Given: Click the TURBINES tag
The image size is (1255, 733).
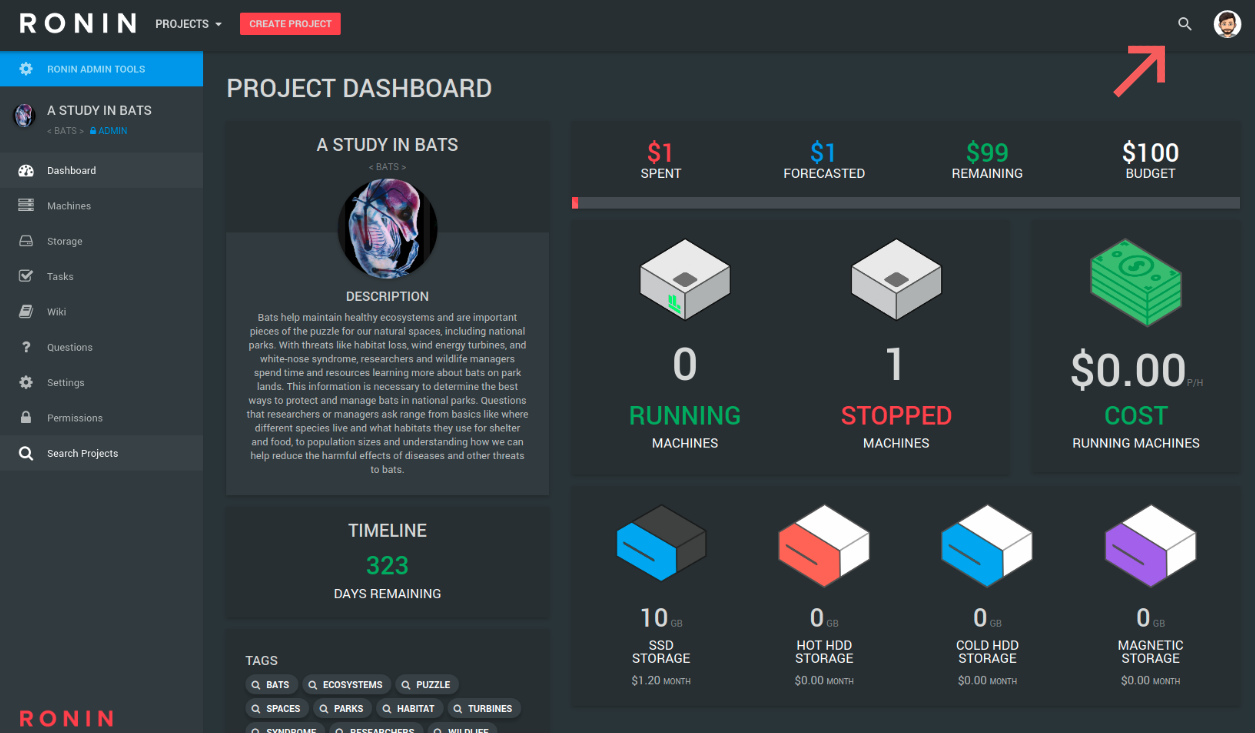Looking at the screenshot, I should click(x=484, y=708).
